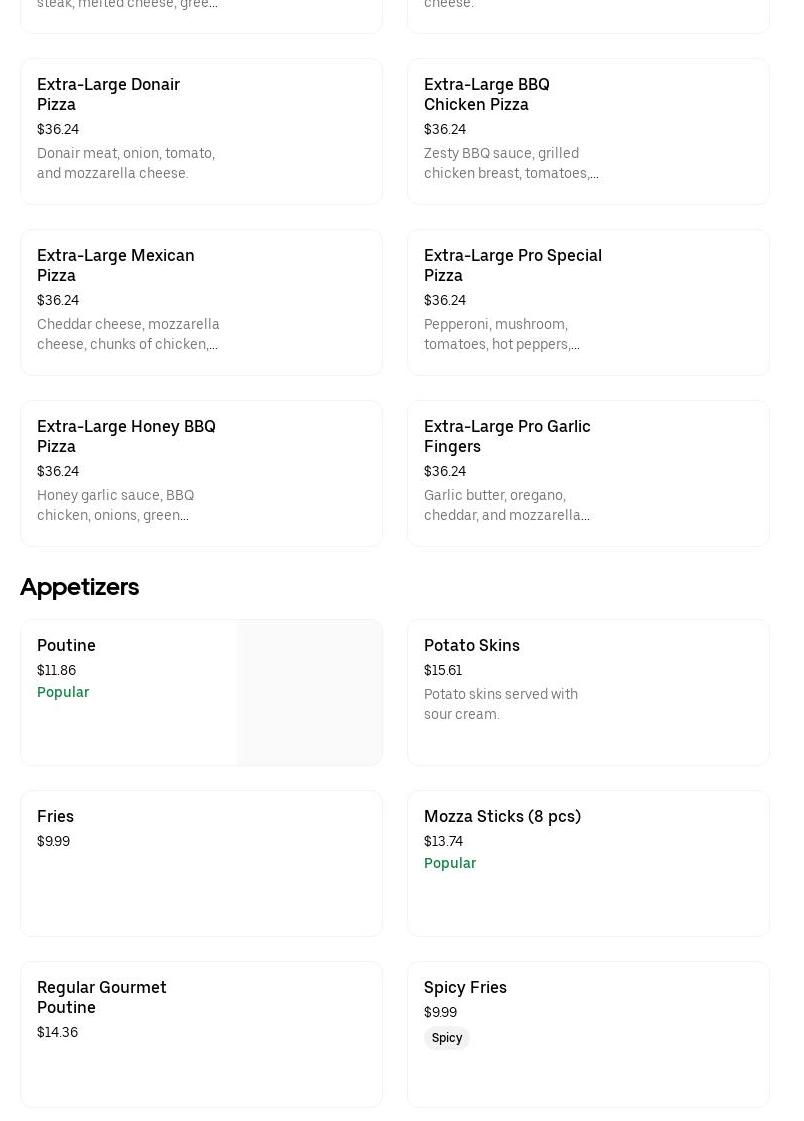Click the Popular label under Mozza Sticks
This screenshot has height=1121, width=804.
[x=450, y=863]
